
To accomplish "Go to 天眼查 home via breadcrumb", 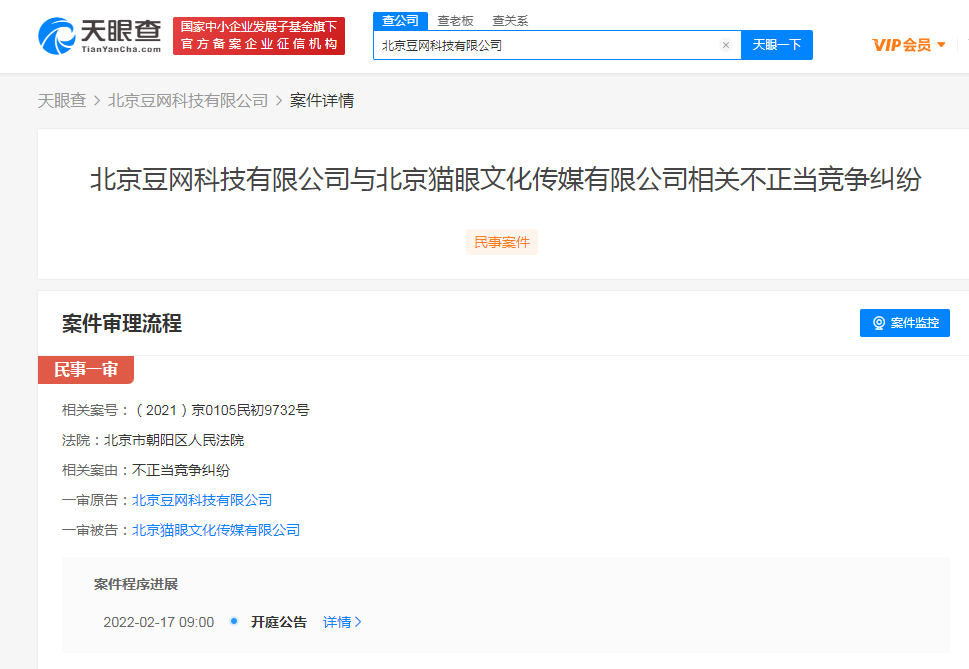I will point(62,100).
